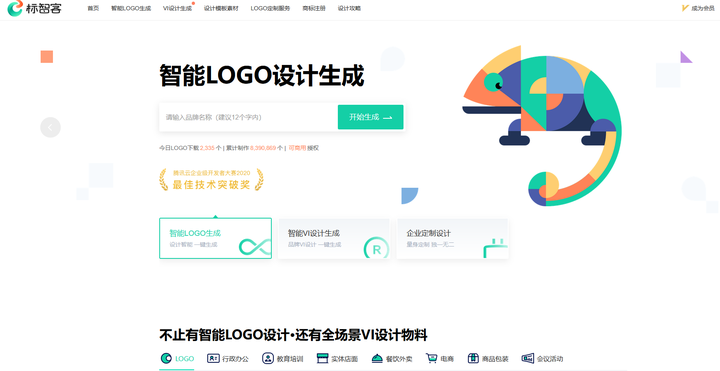Select the 餐饮外卖 dish cover icon
Viewport: 720px width, 371px height.
[377, 359]
